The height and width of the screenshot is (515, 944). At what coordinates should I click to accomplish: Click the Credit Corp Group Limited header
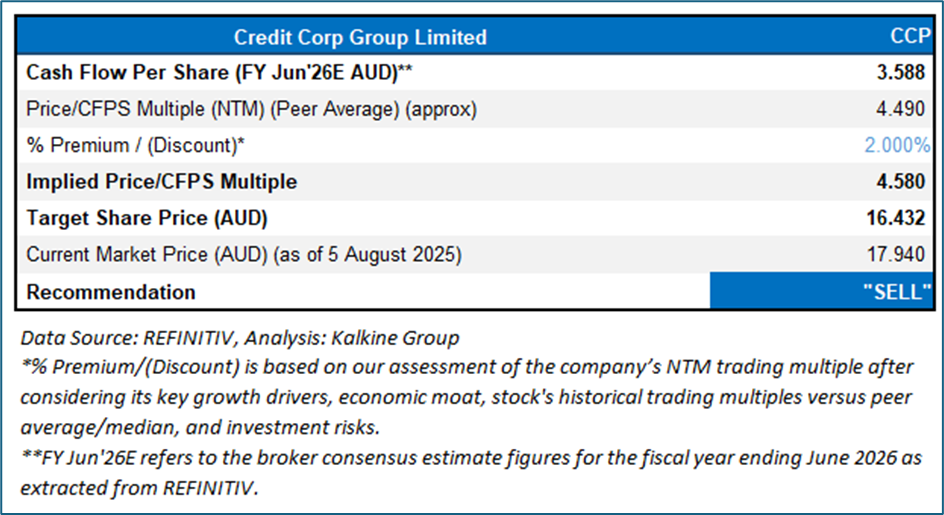(x=360, y=38)
